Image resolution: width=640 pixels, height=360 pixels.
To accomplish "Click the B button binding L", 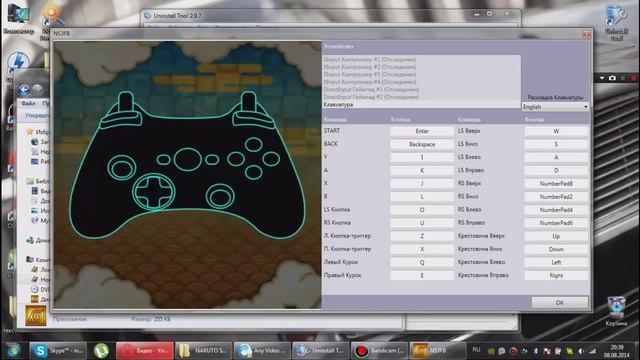I will pyautogui.click(x=422, y=196).
